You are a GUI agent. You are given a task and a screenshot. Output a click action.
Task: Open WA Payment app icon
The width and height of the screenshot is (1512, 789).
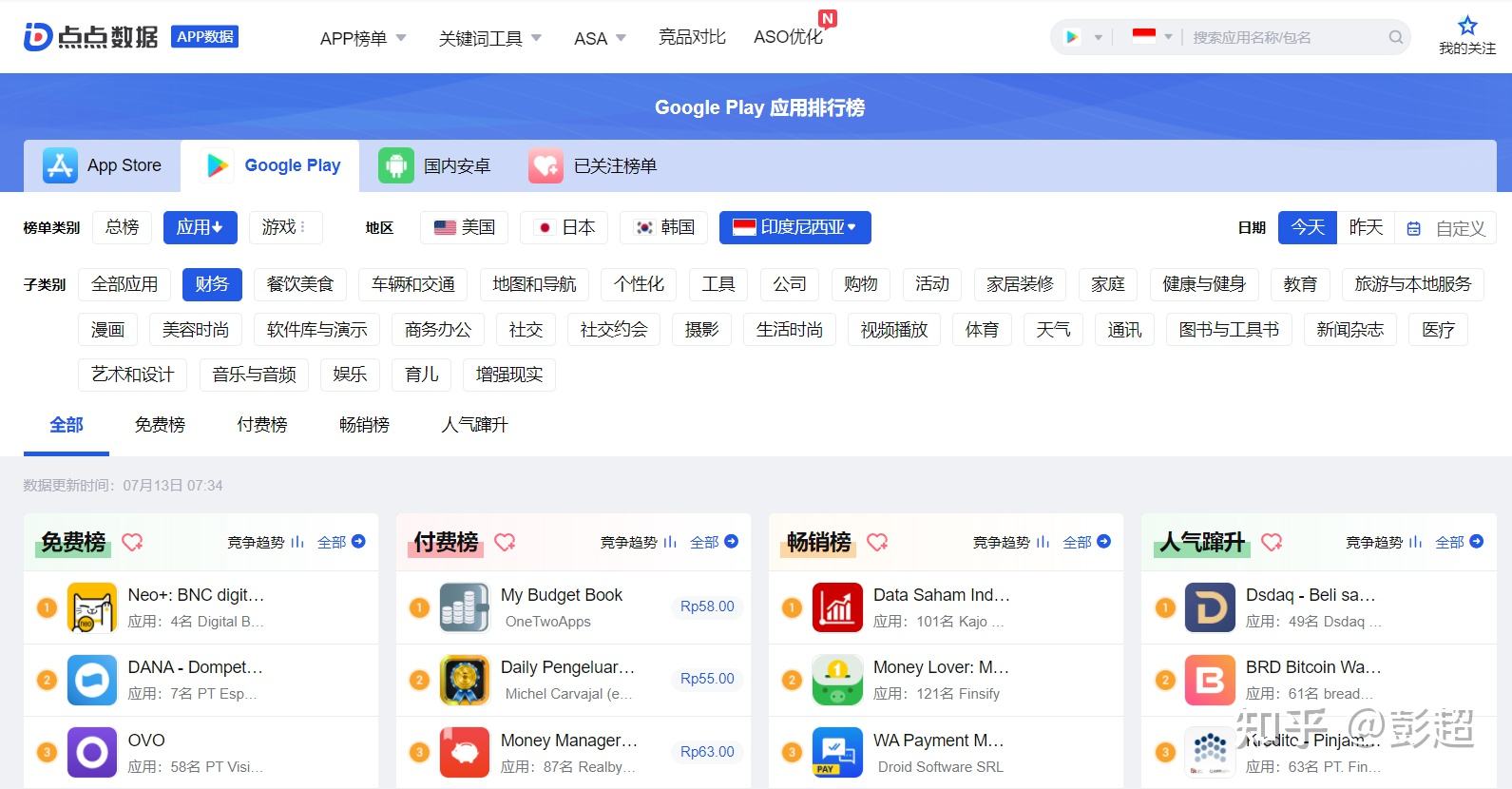pos(837,752)
